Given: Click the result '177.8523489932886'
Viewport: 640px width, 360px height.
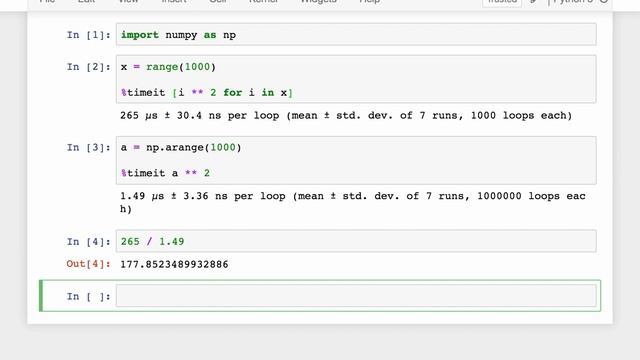Looking at the screenshot, I should click(174, 264).
